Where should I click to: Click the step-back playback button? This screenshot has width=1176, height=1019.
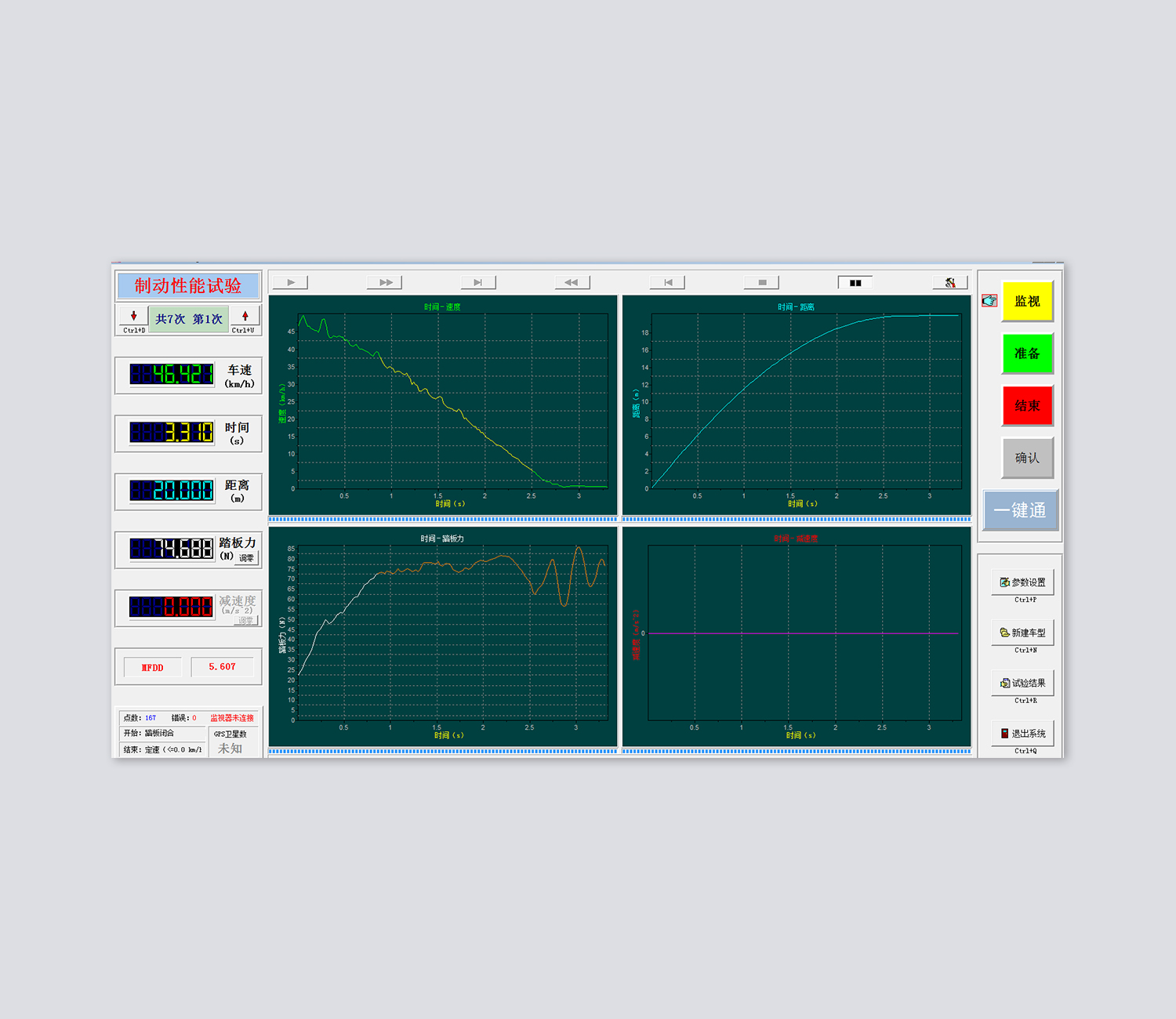point(667,282)
